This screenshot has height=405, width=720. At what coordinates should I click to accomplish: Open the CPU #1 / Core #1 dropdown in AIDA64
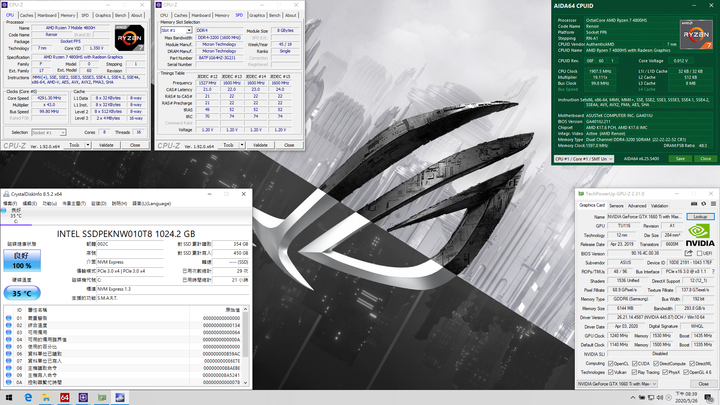[584, 158]
